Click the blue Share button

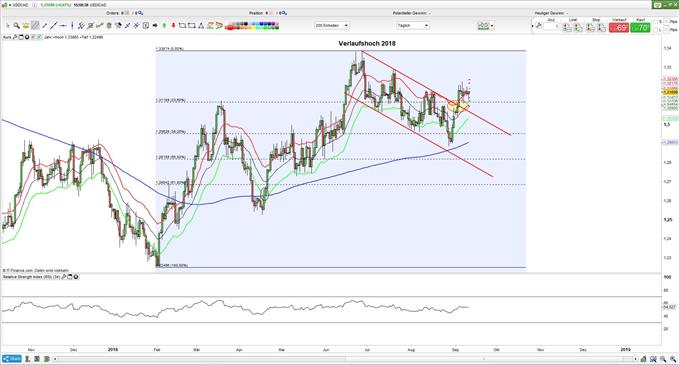[x=12, y=359]
